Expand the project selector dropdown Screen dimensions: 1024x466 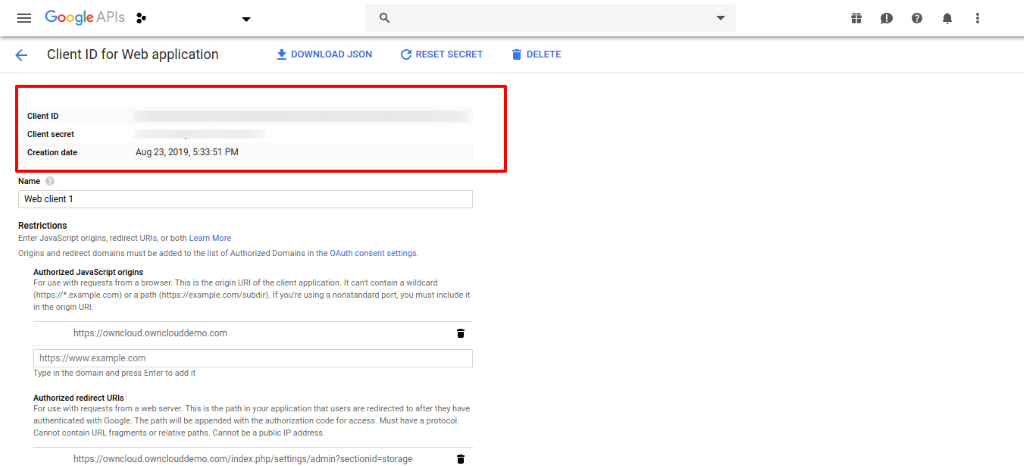[x=246, y=19]
